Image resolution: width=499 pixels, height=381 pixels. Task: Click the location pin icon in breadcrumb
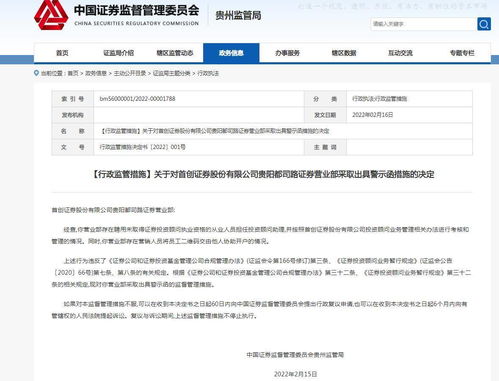click(x=36, y=73)
